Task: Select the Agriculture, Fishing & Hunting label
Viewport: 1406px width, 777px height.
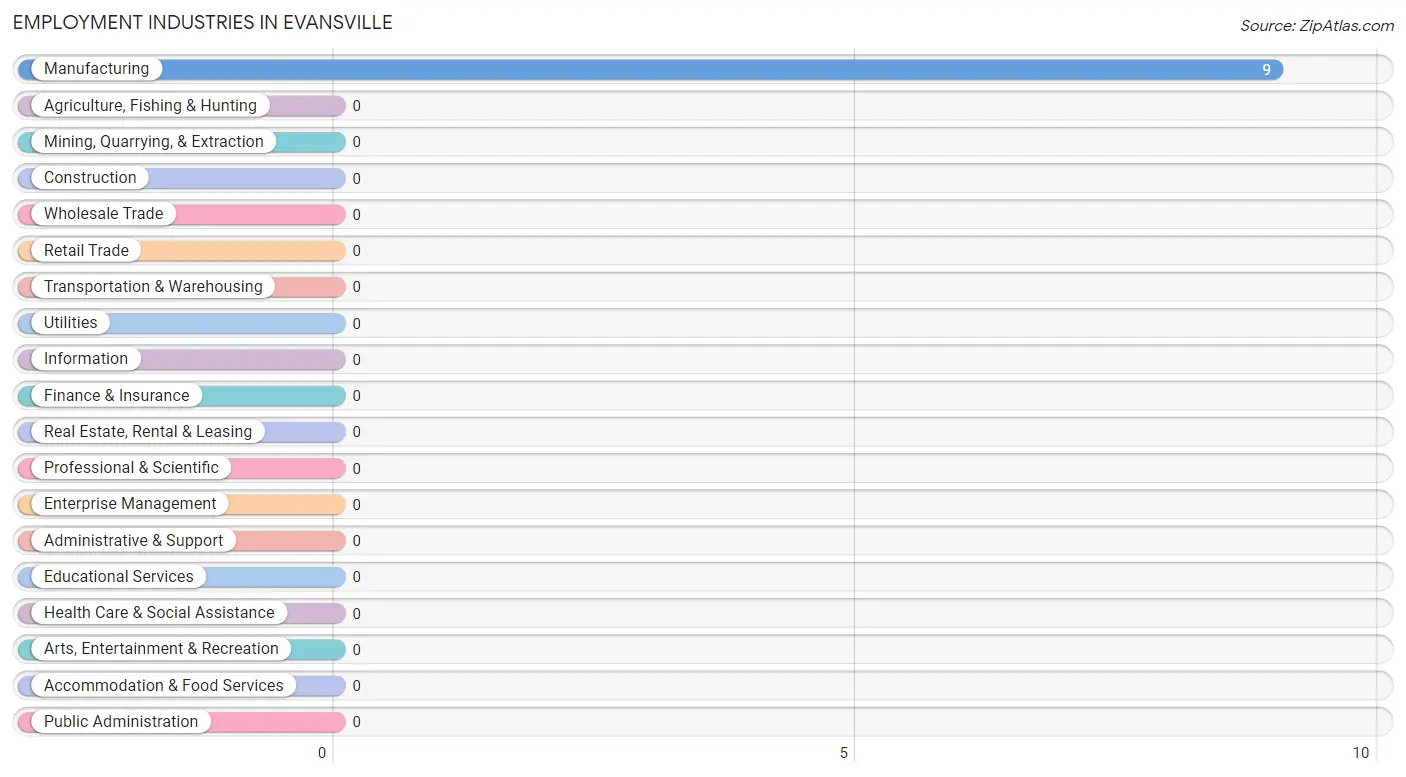Action: pos(150,105)
